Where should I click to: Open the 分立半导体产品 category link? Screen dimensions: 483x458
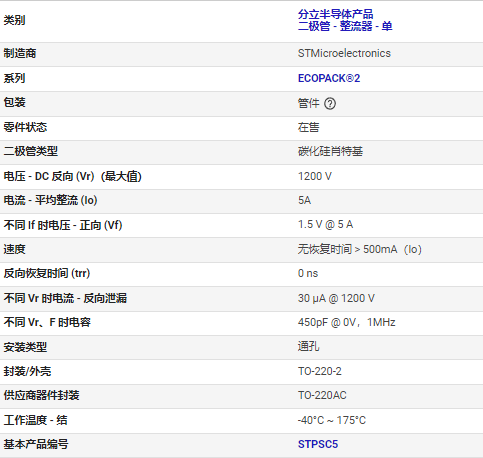tap(335, 14)
